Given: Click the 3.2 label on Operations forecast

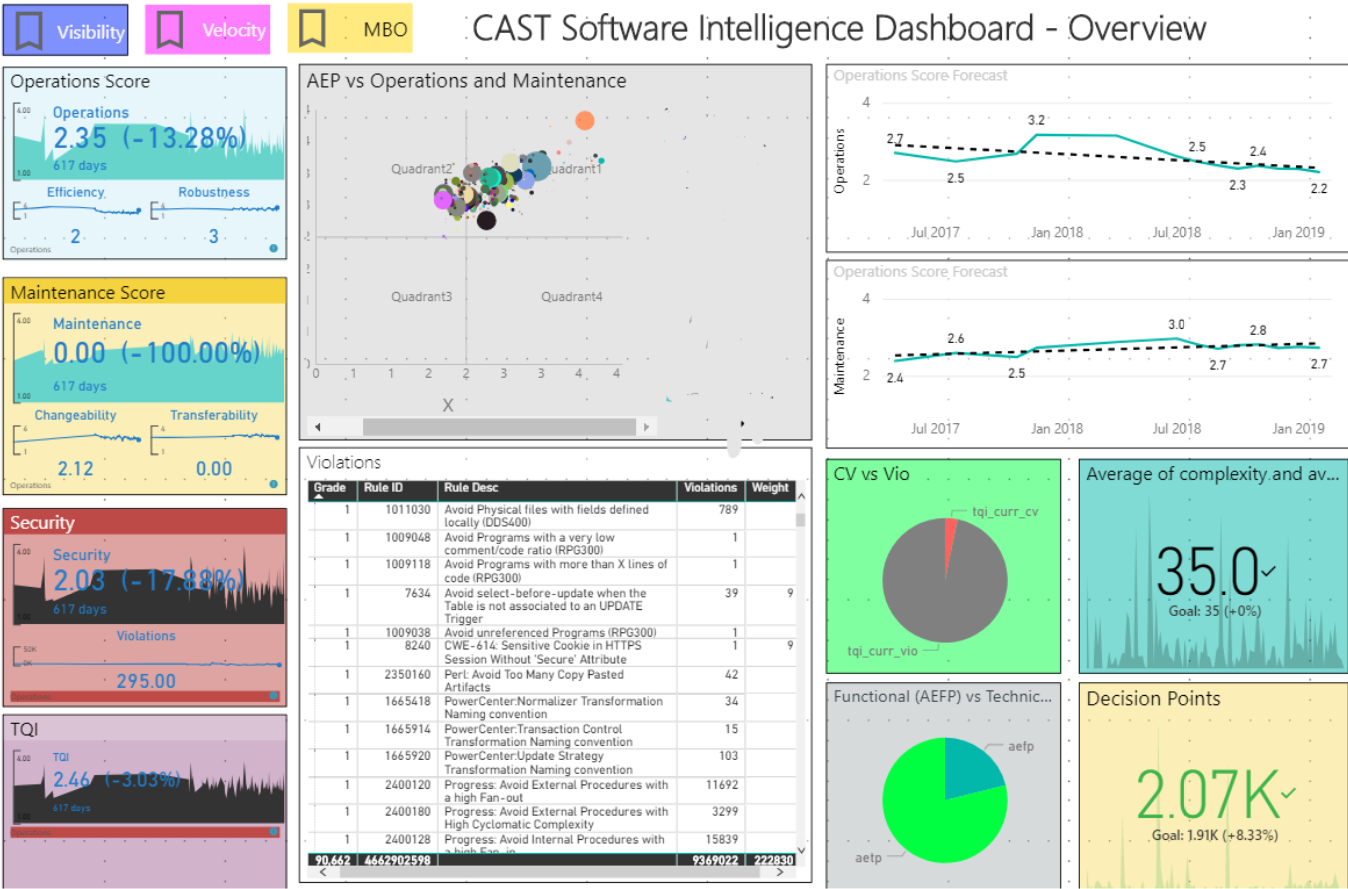Looking at the screenshot, I should point(1037,121).
